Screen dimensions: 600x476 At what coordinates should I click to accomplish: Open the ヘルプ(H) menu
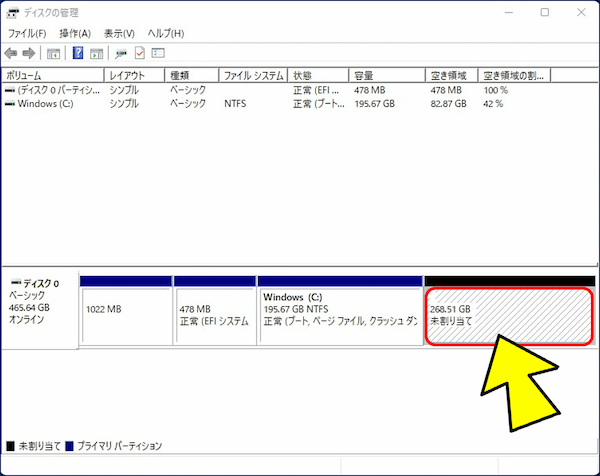(166, 34)
